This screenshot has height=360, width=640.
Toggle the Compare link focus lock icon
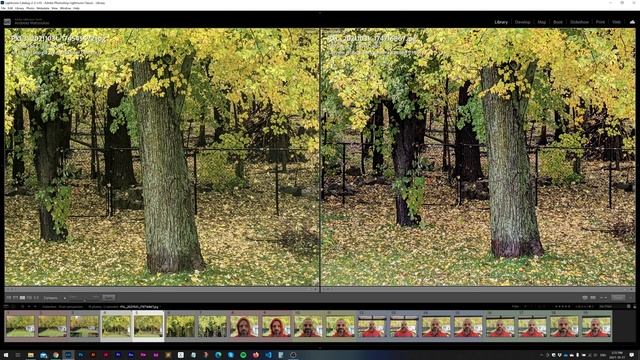coord(65,298)
